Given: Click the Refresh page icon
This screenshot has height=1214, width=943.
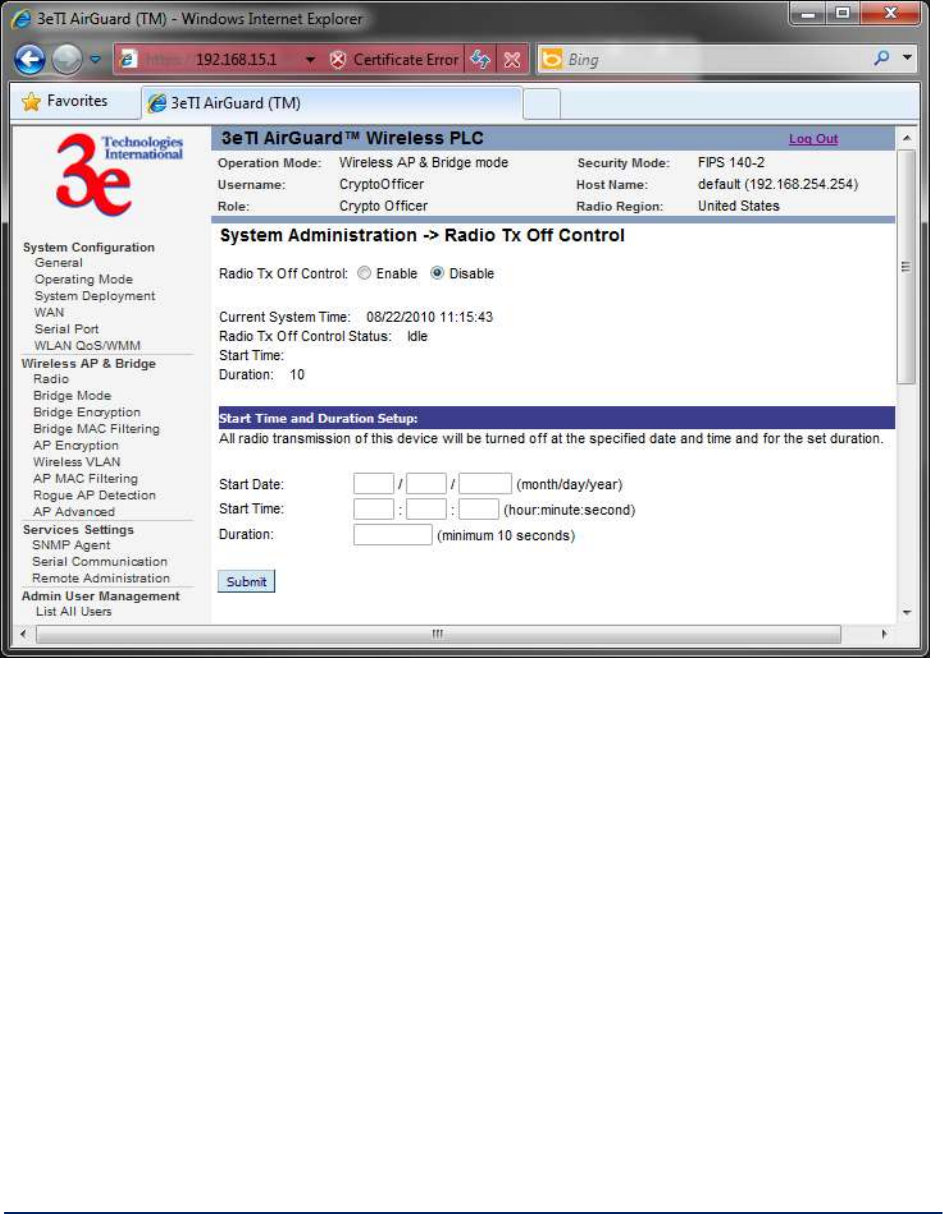Looking at the screenshot, I should (478, 59).
